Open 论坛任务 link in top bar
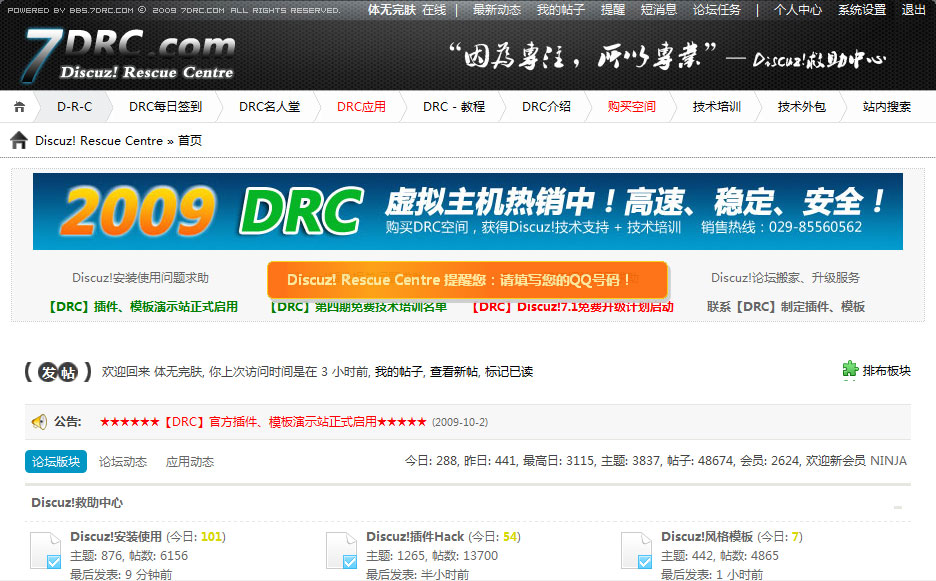Image resolution: width=936 pixels, height=581 pixels. pos(716,10)
